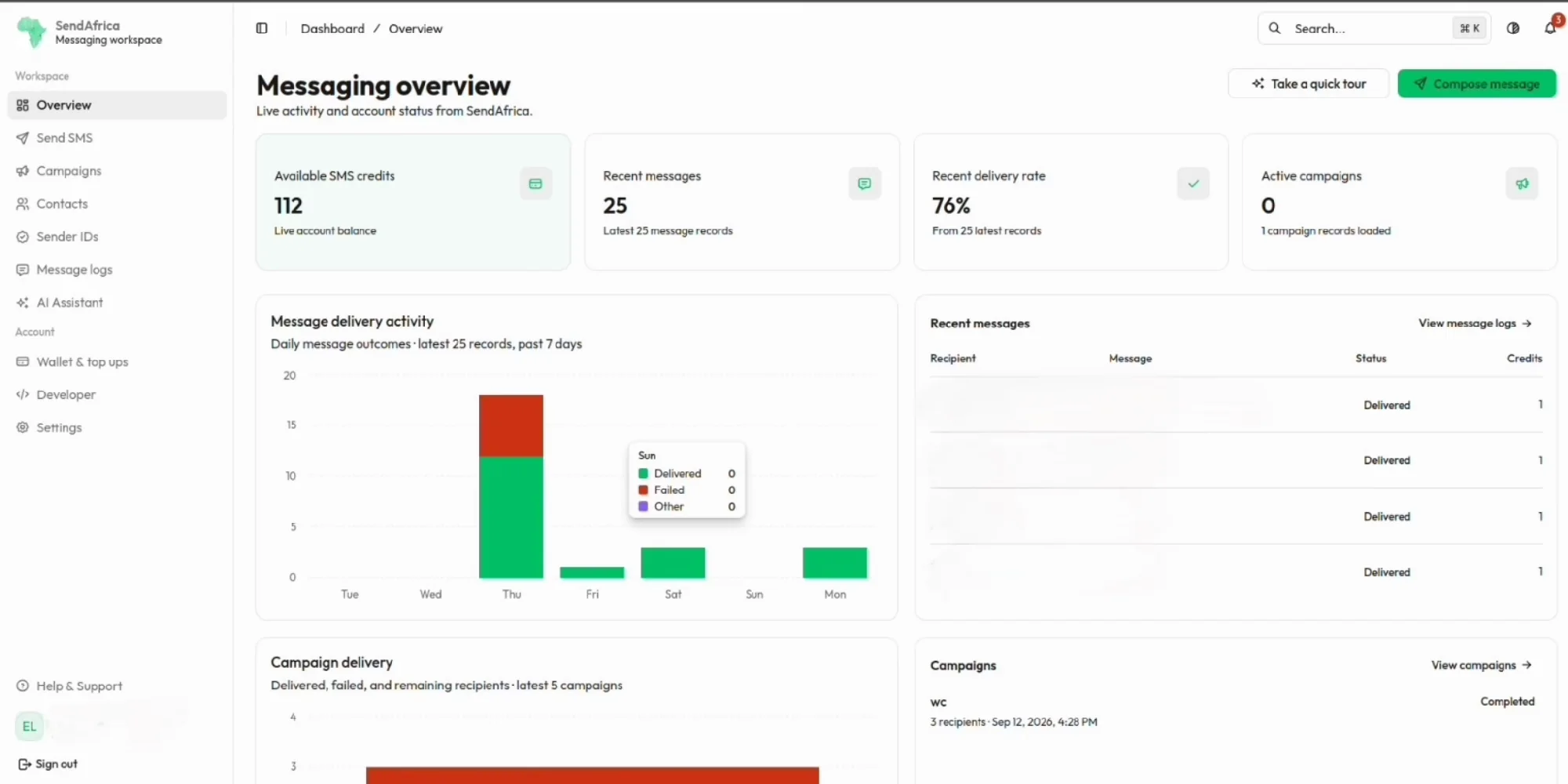Viewport: 1568px width, 784px height.
Task: Click the EL user avatar
Action: tap(29, 727)
